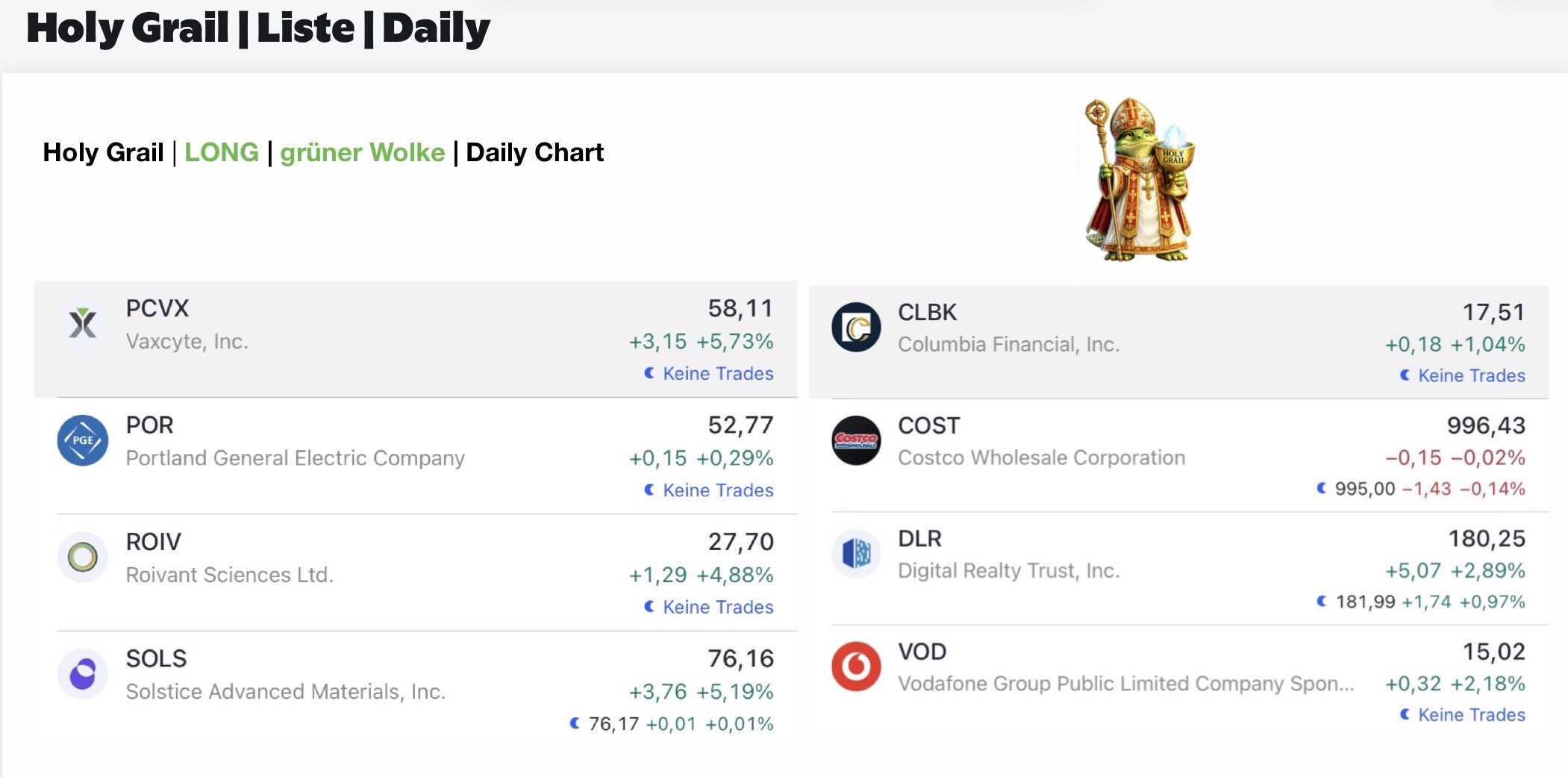This screenshot has width=1568, height=777.
Task: Click Keine Trades under Vodafone row
Action: (1471, 715)
